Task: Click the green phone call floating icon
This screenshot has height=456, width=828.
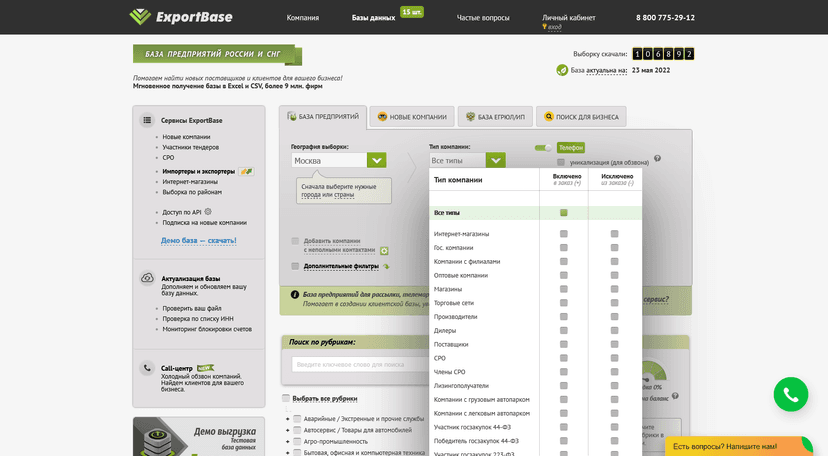Action: tap(791, 394)
